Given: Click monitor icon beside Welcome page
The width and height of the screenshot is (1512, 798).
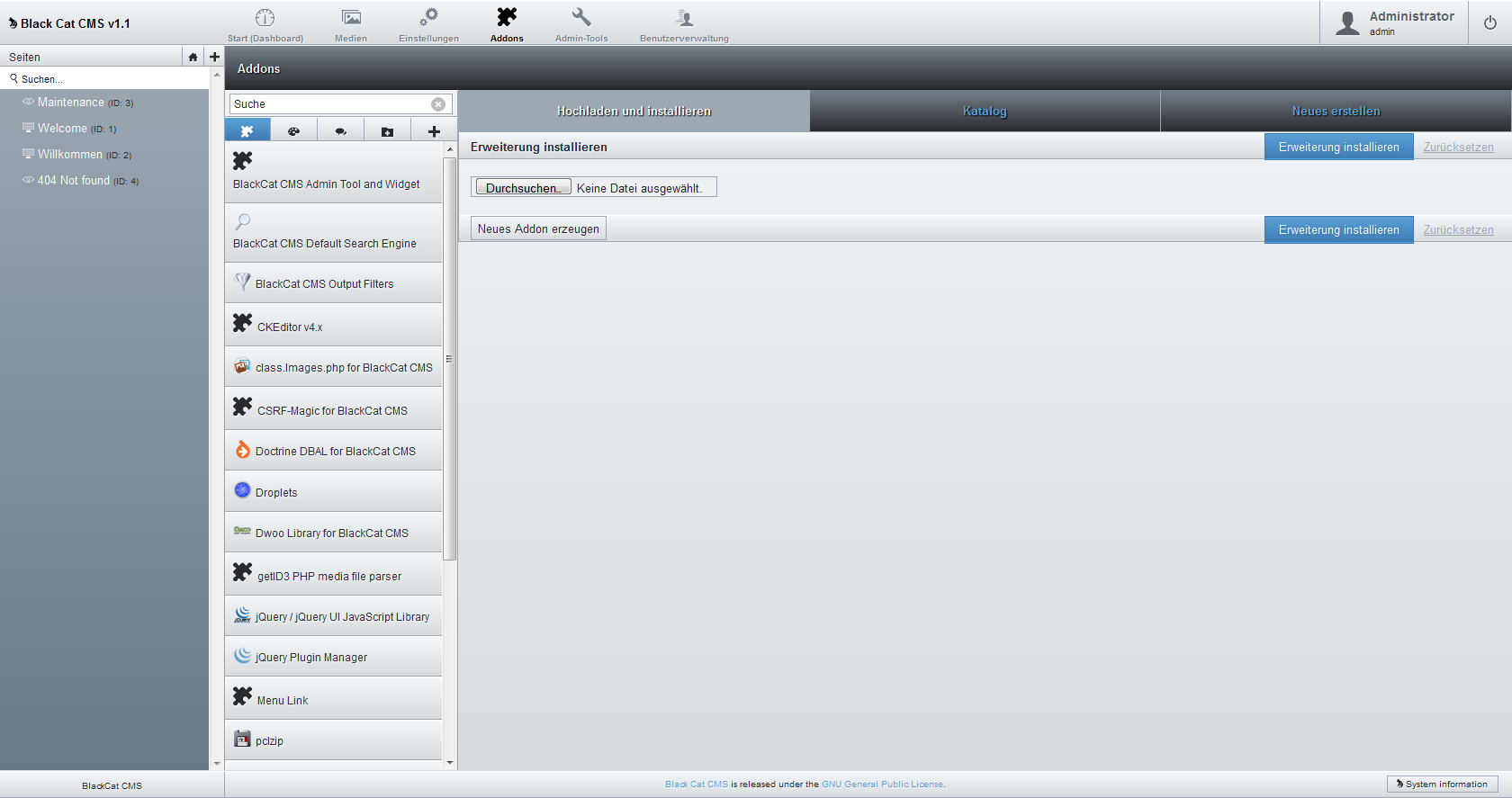Looking at the screenshot, I should (x=28, y=128).
